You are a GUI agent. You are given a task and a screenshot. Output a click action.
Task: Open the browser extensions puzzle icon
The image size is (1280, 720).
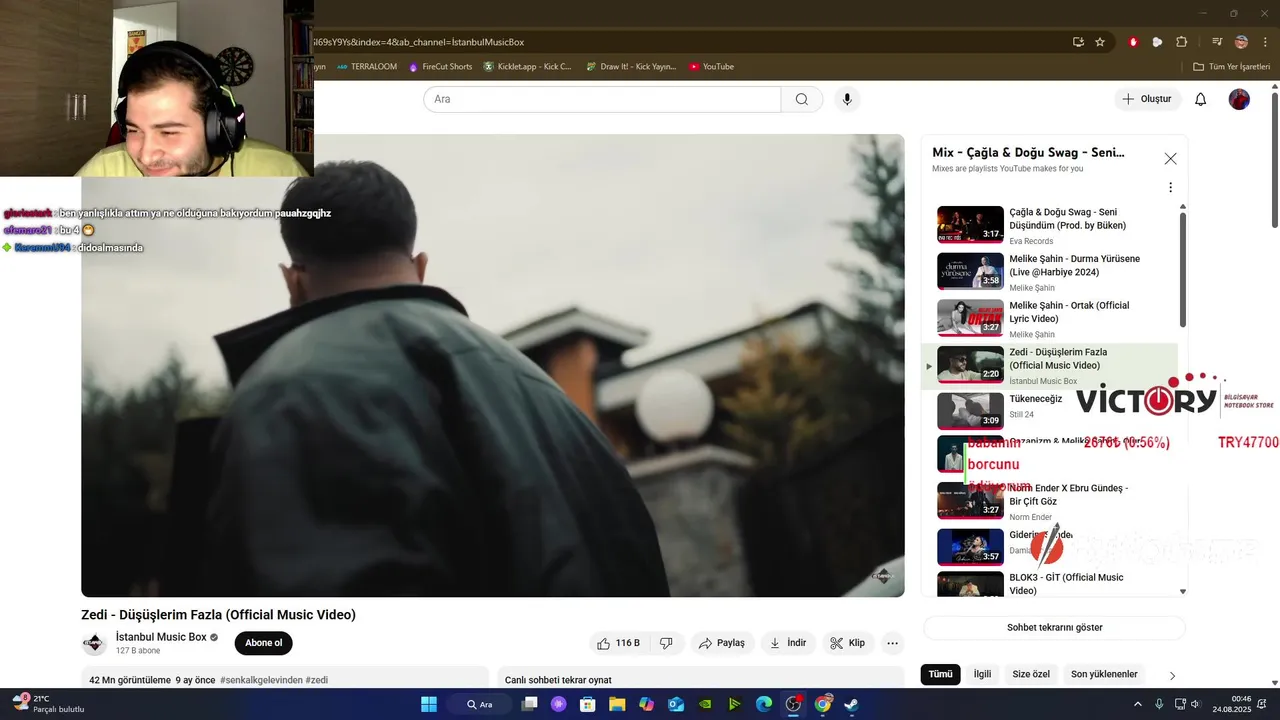1181,42
